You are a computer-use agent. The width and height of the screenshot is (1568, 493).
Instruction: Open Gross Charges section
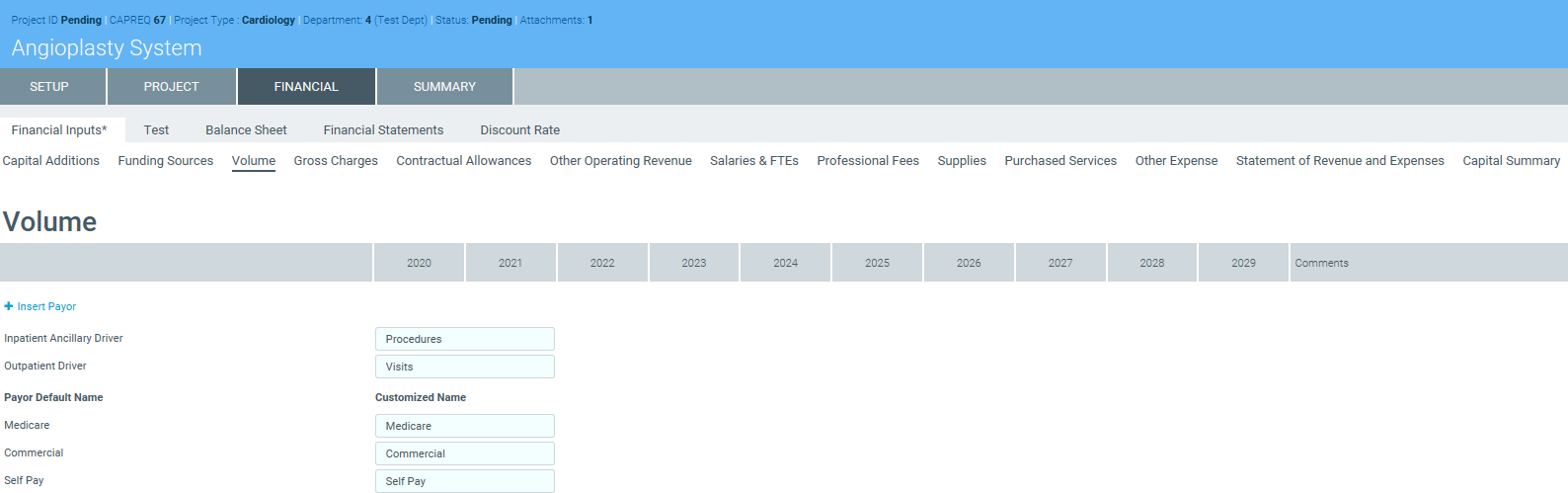pos(336,161)
